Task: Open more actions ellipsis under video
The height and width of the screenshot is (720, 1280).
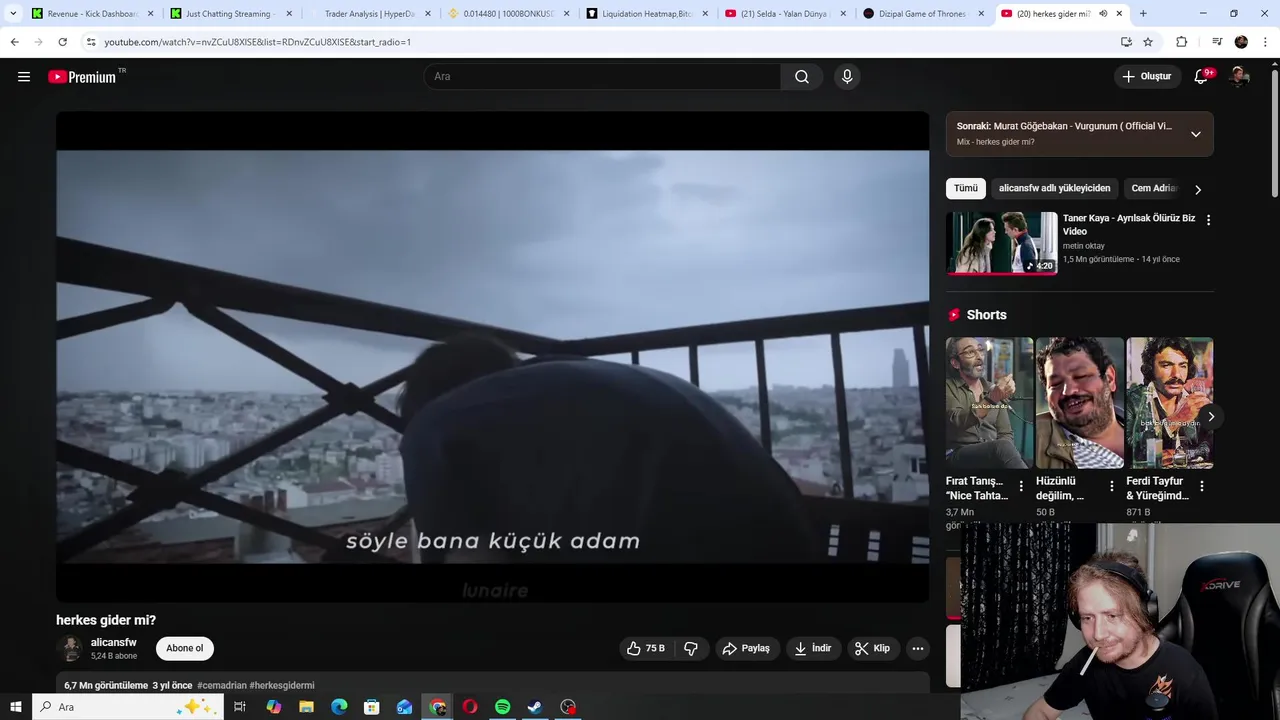Action: (917, 648)
